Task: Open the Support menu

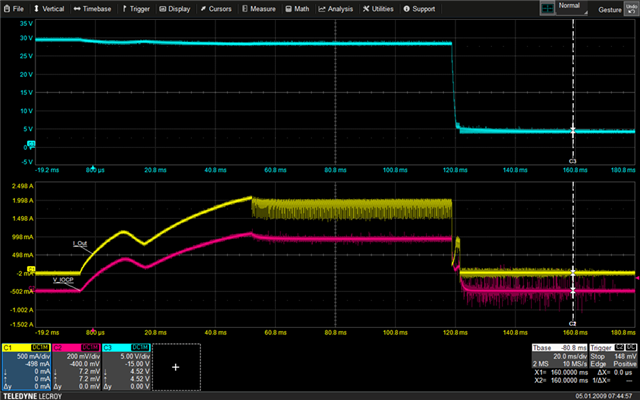Action: (419, 9)
